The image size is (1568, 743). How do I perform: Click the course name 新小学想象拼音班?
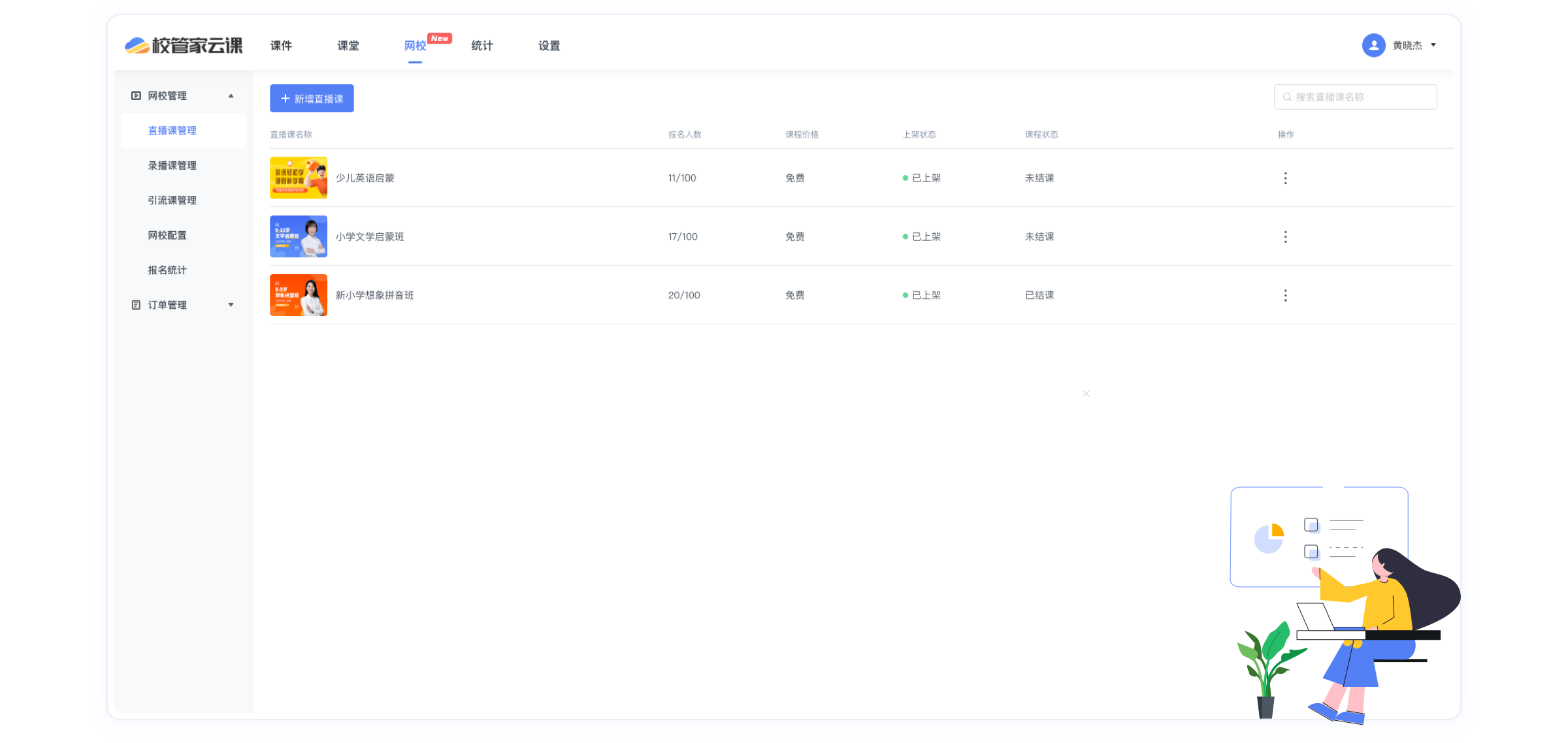[x=375, y=296]
